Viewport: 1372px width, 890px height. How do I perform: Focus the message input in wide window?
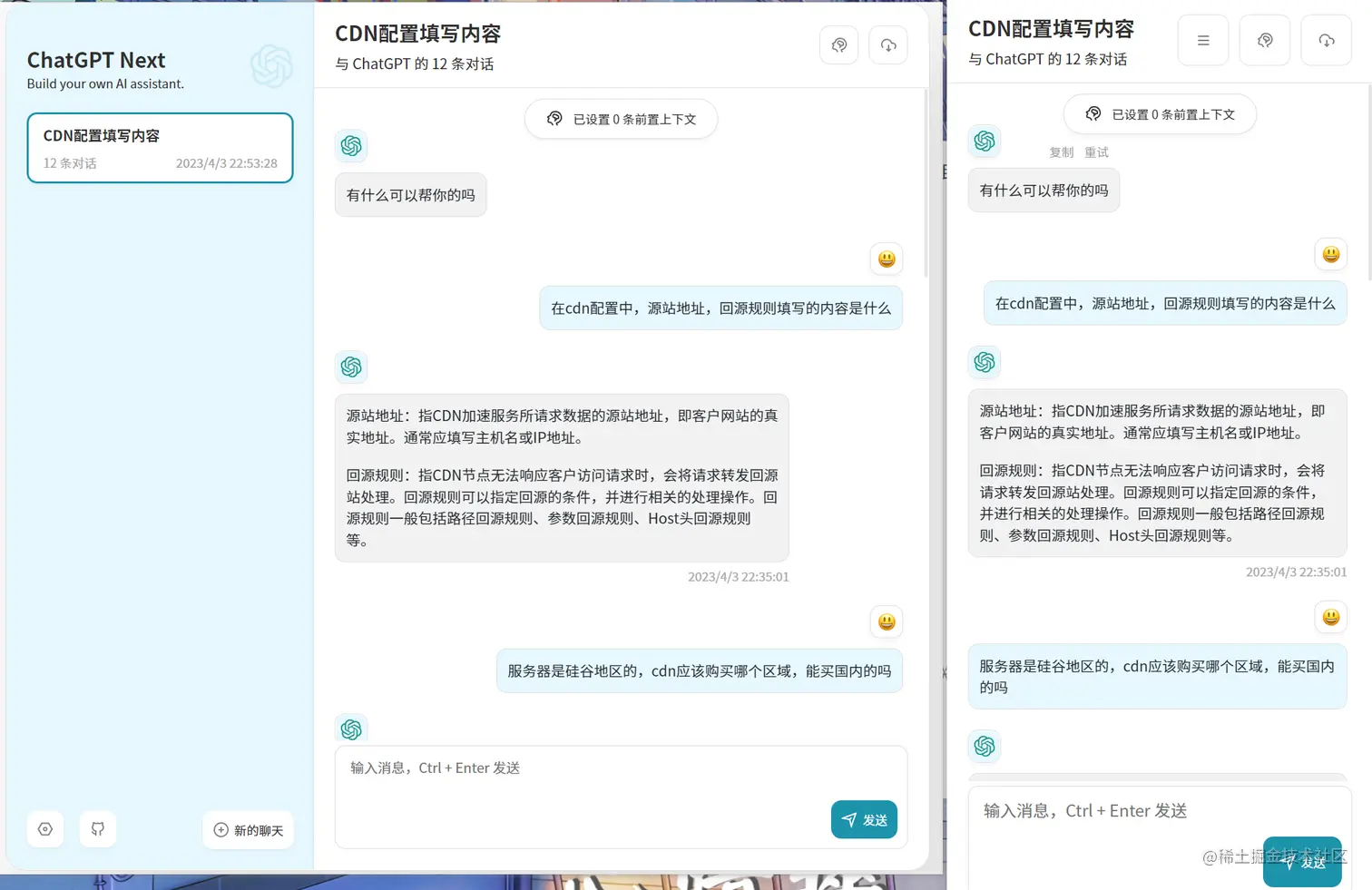(x=621, y=797)
